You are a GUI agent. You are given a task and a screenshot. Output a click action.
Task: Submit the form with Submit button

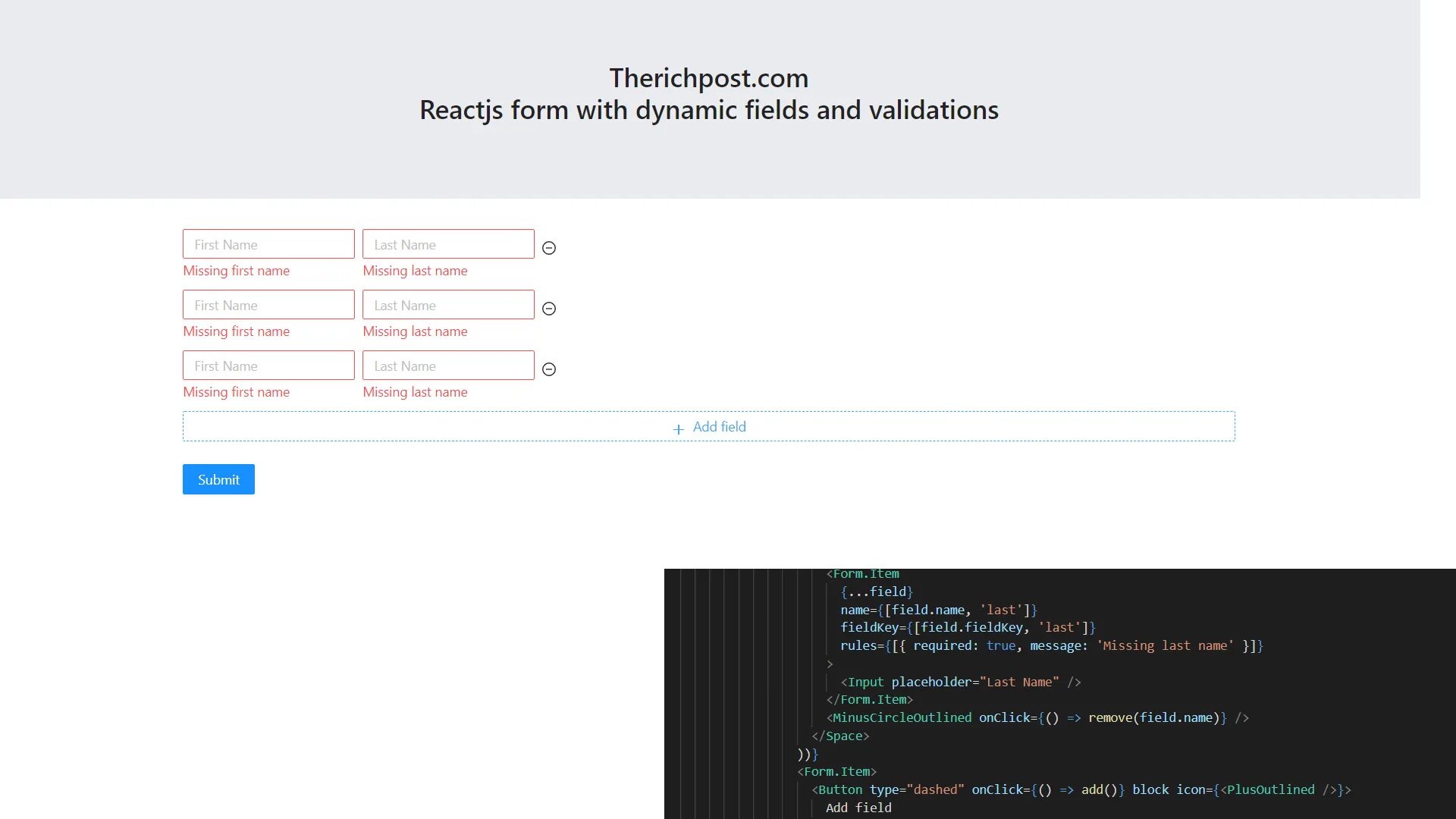(x=218, y=479)
